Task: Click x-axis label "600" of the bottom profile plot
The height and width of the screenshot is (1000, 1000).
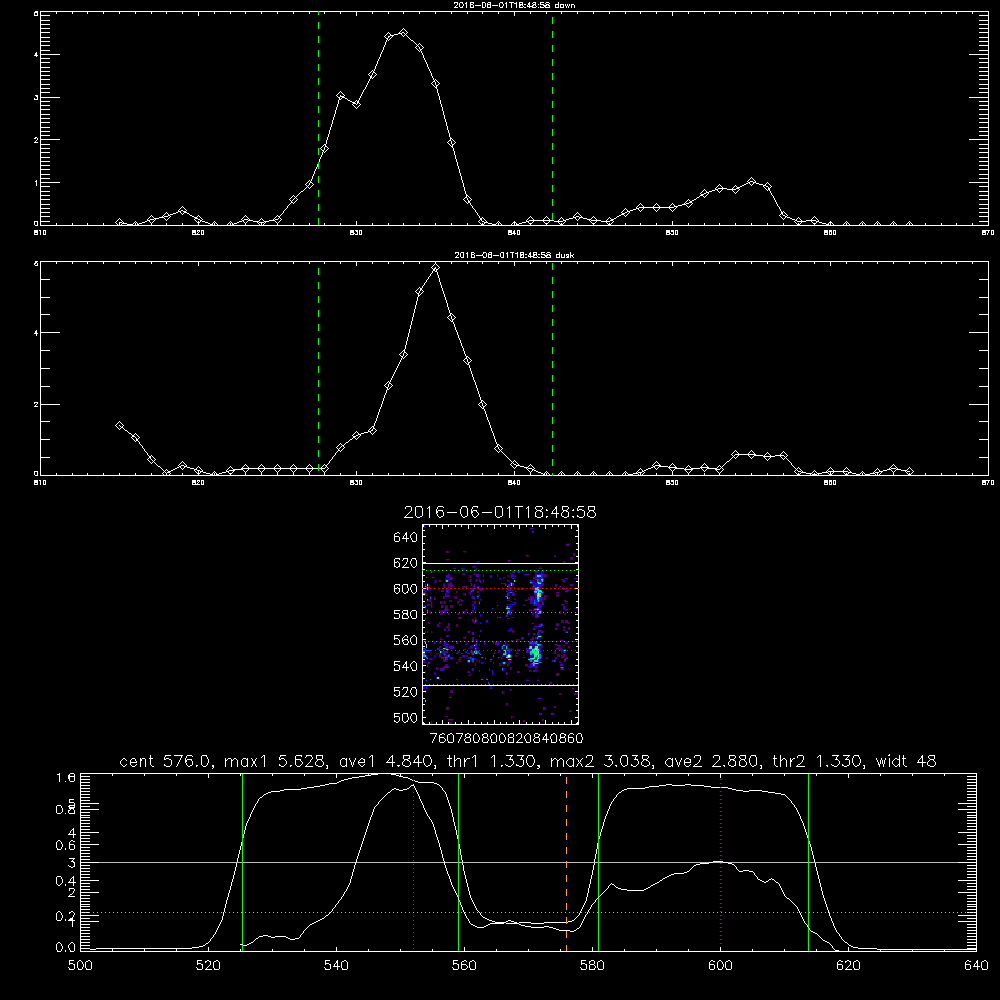Action: click(720, 966)
